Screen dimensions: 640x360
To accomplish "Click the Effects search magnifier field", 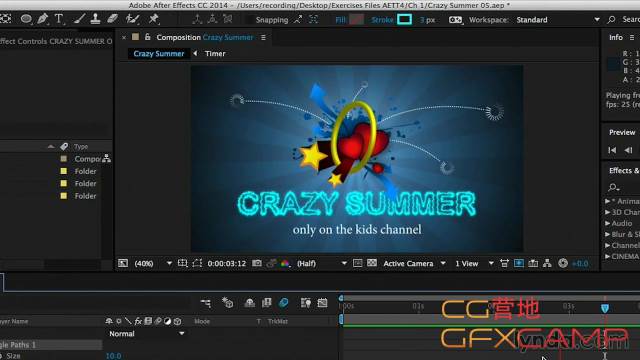I will point(613,187).
